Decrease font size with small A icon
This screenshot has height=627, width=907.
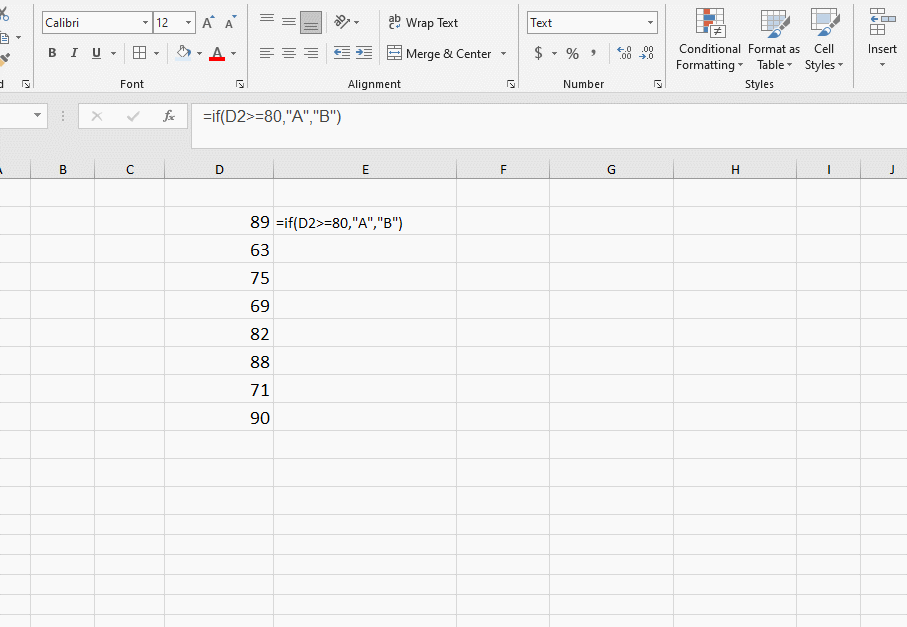[x=230, y=23]
